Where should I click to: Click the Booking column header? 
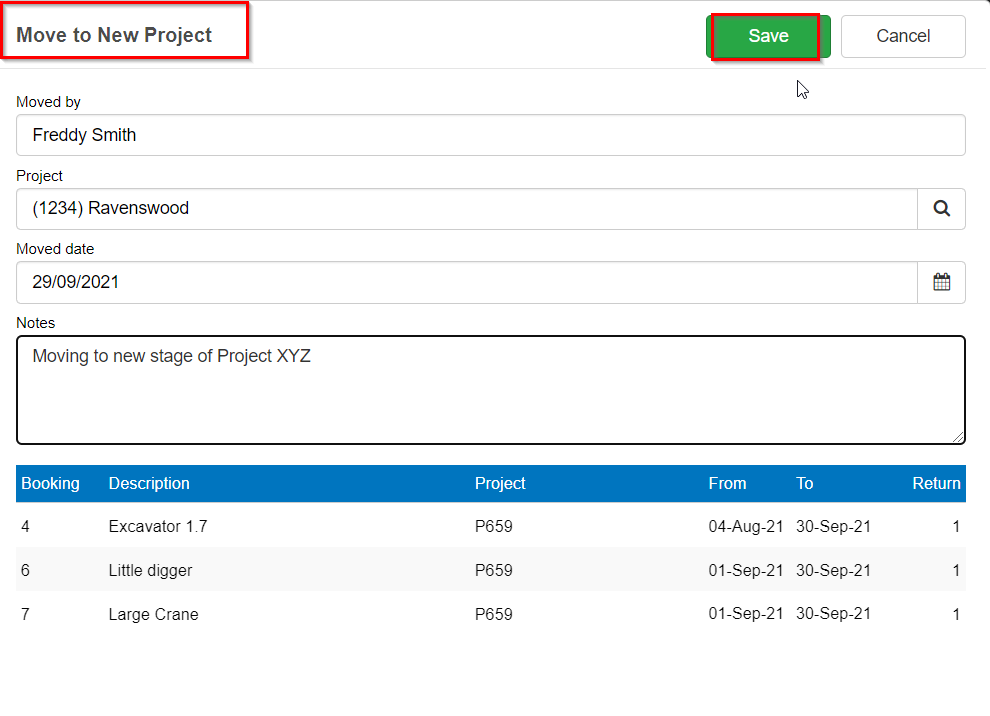tap(51, 484)
